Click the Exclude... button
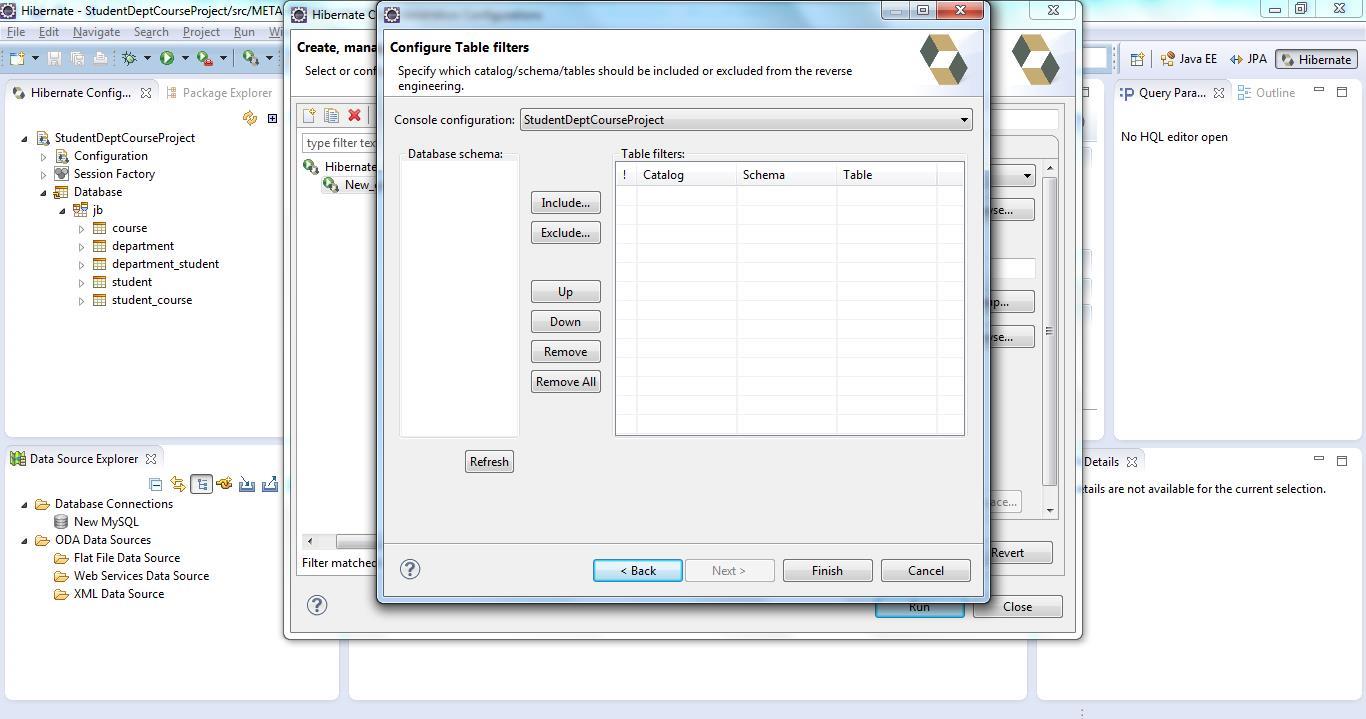This screenshot has height=719, width=1366. [x=565, y=233]
